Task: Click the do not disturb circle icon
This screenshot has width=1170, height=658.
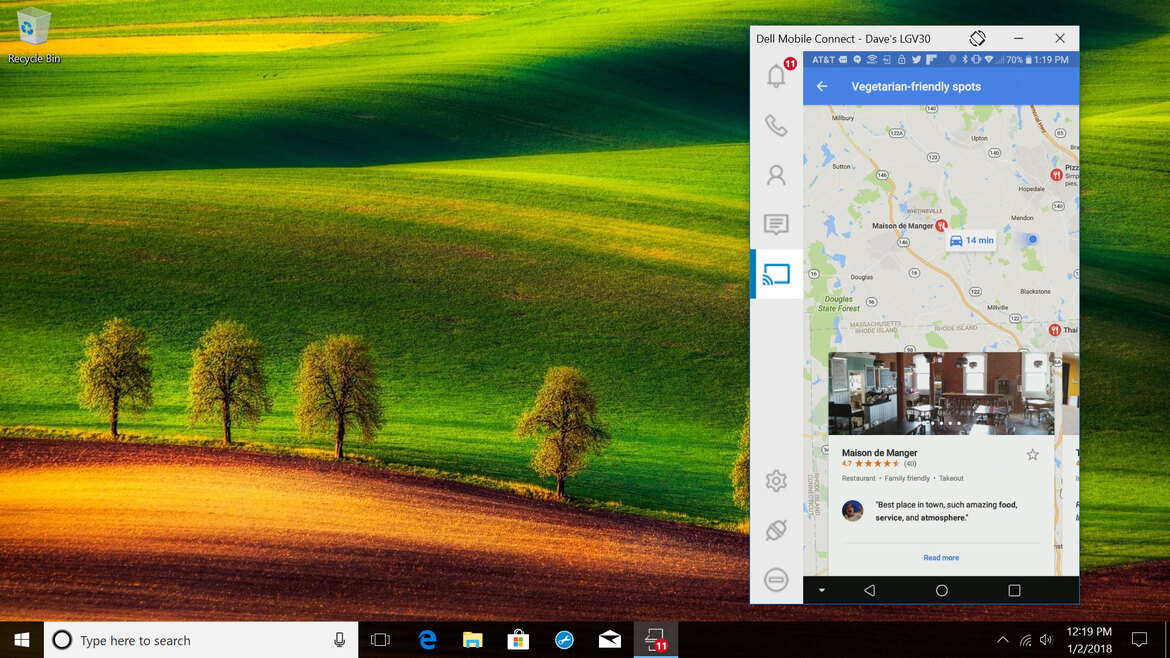Action: 776,580
